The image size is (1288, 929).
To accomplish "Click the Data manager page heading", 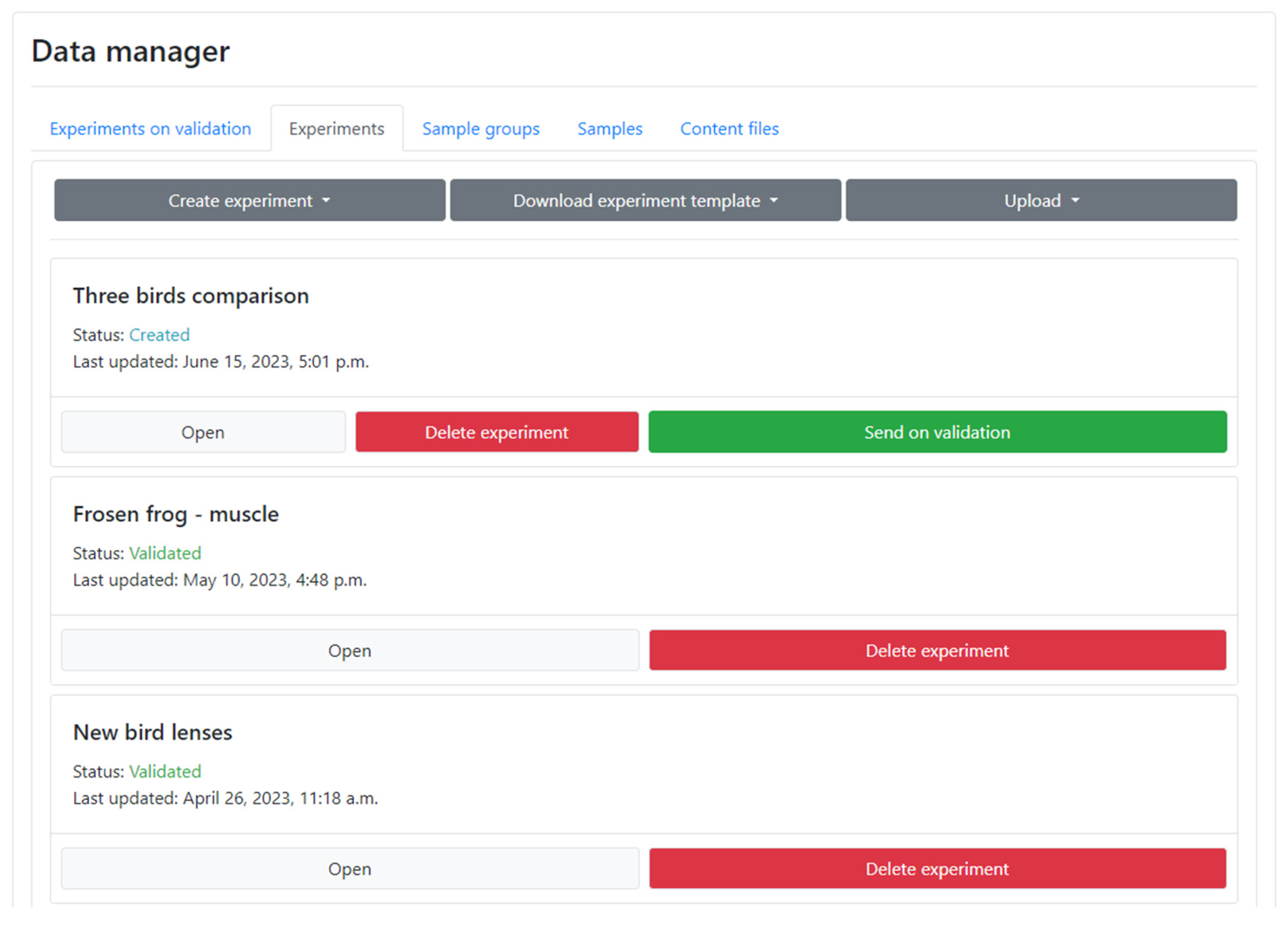I will coord(130,51).
